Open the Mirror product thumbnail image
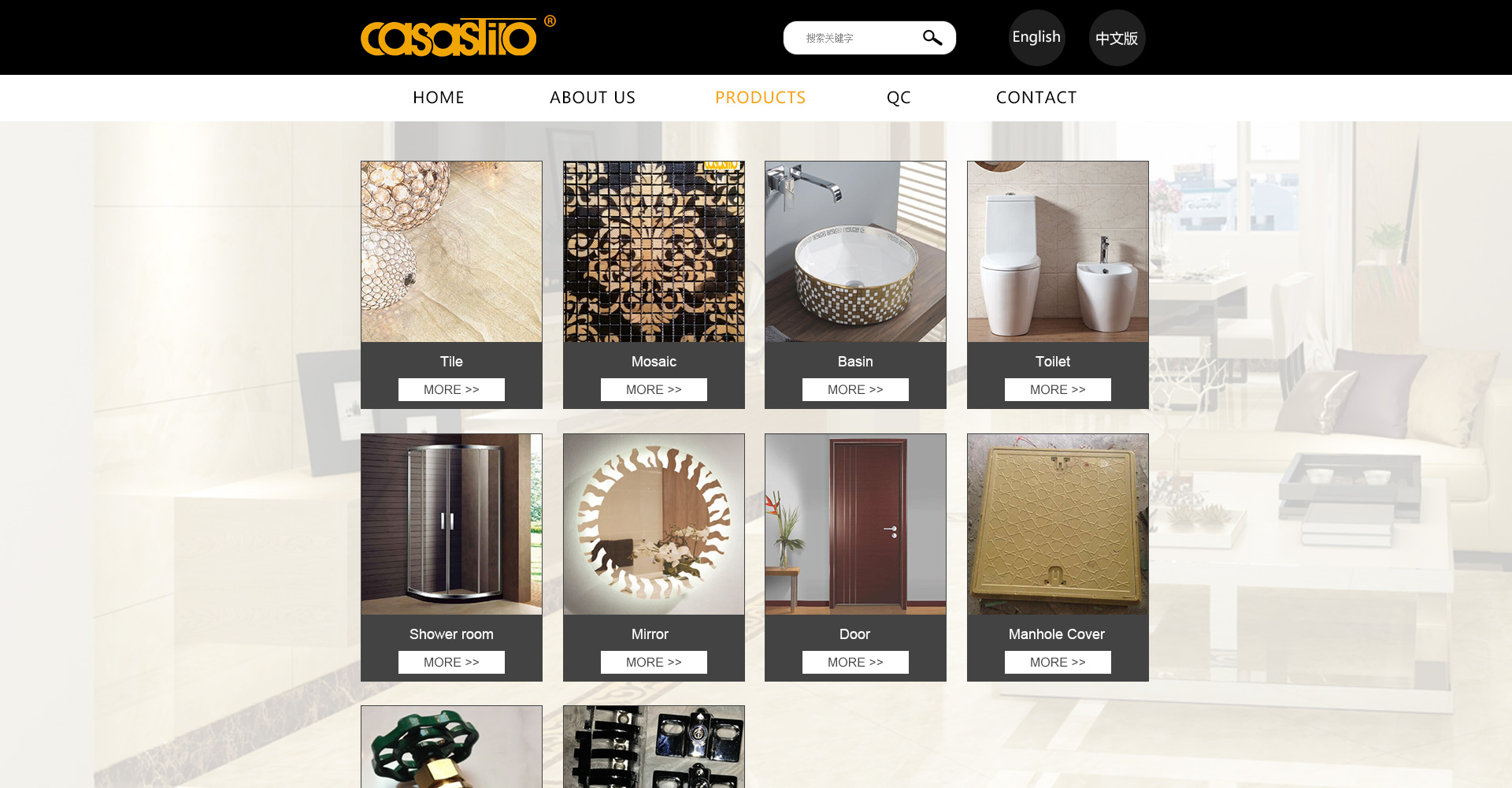Screen dimensions: 1512x788 (654, 524)
